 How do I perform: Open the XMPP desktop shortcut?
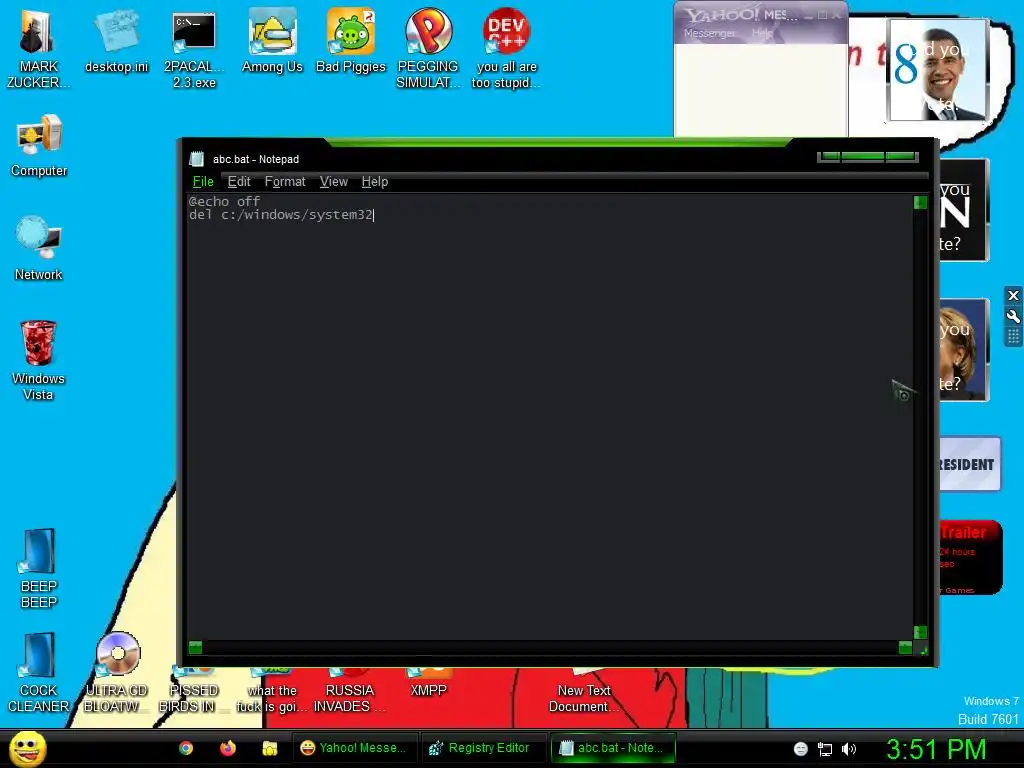(428, 682)
